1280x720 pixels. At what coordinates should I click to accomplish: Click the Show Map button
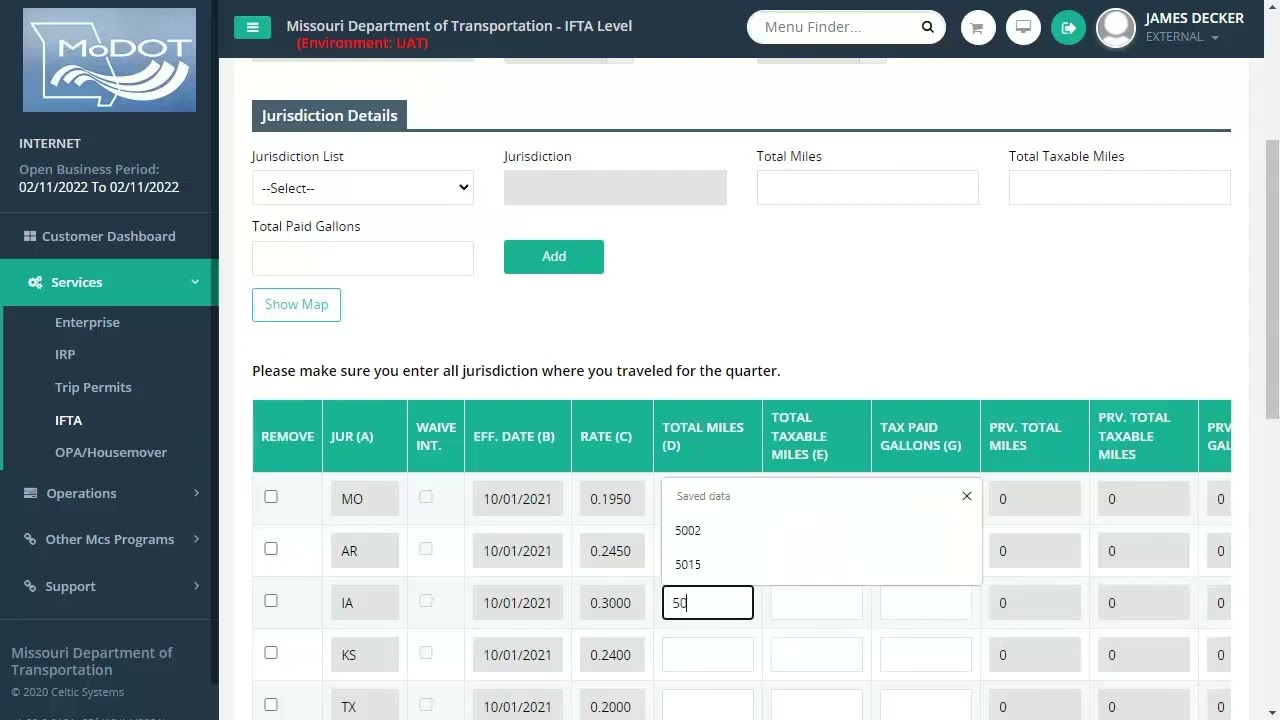296,305
